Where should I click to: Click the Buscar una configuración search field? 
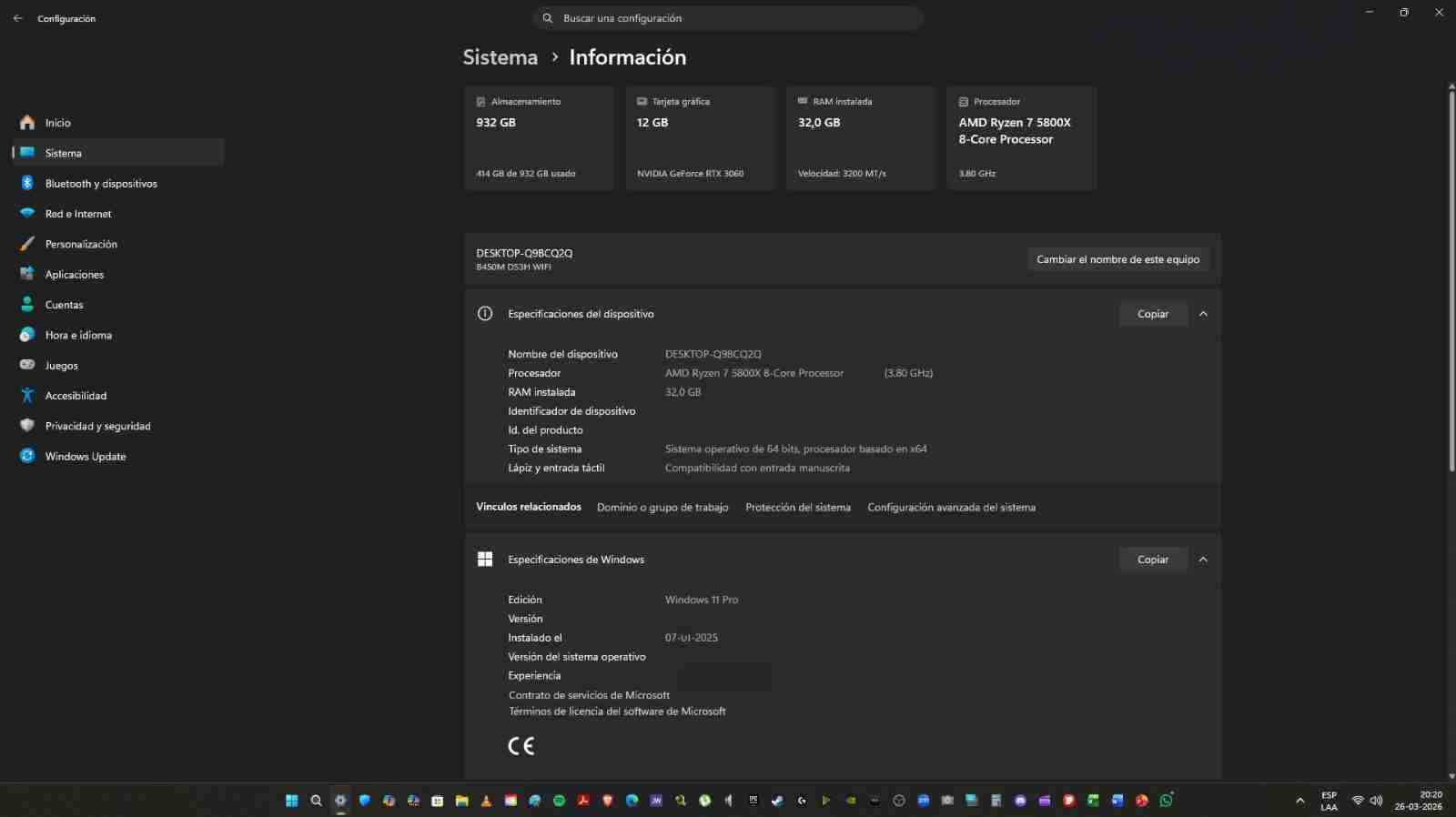coord(728,18)
